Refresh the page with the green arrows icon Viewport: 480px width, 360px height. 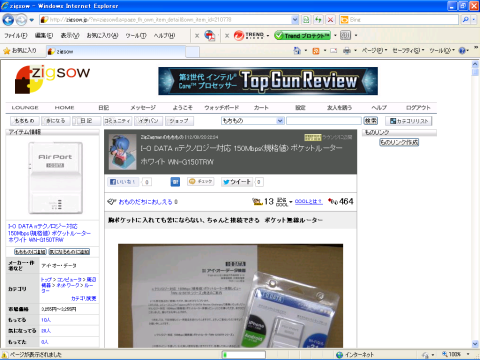pos(318,20)
